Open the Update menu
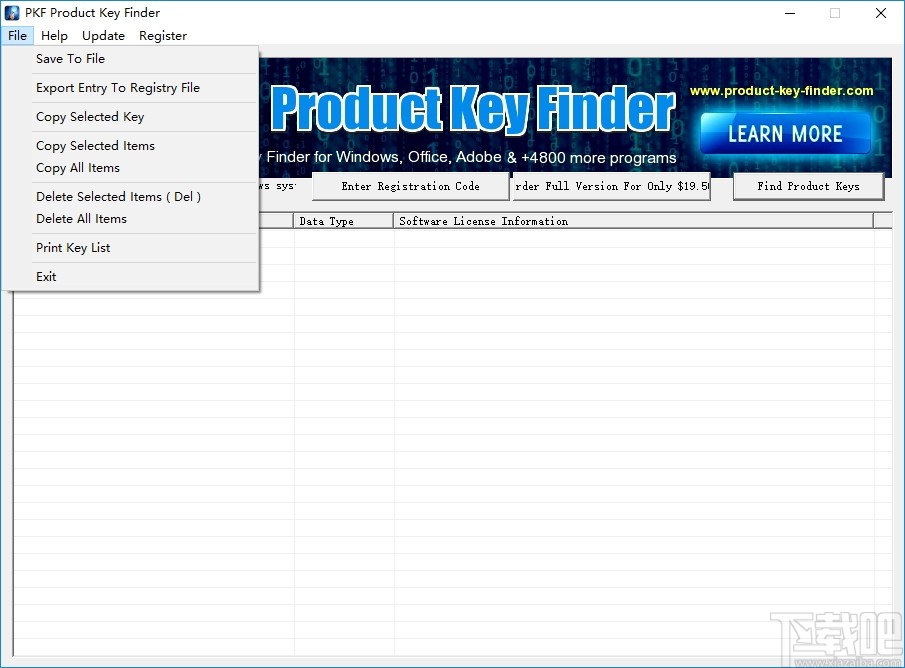 (x=103, y=35)
